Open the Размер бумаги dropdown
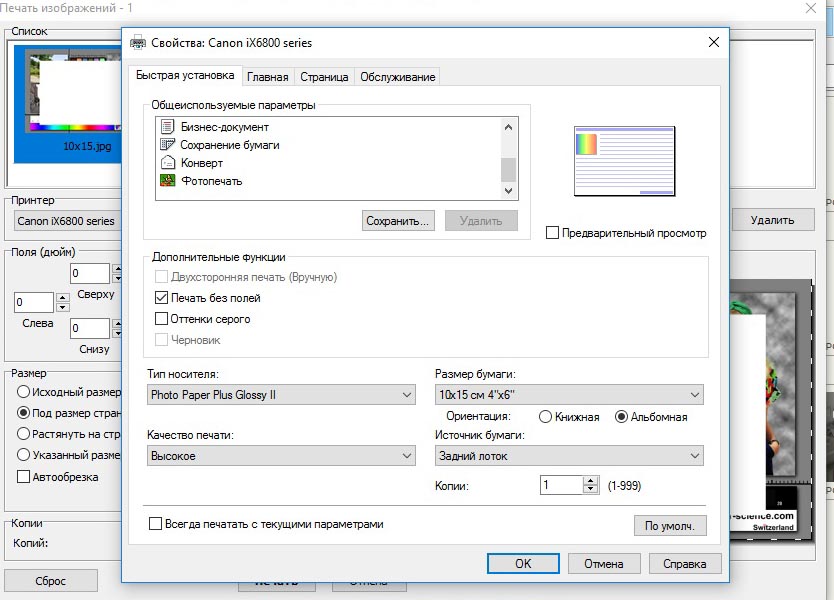The height and width of the screenshot is (600, 834). pos(569,395)
